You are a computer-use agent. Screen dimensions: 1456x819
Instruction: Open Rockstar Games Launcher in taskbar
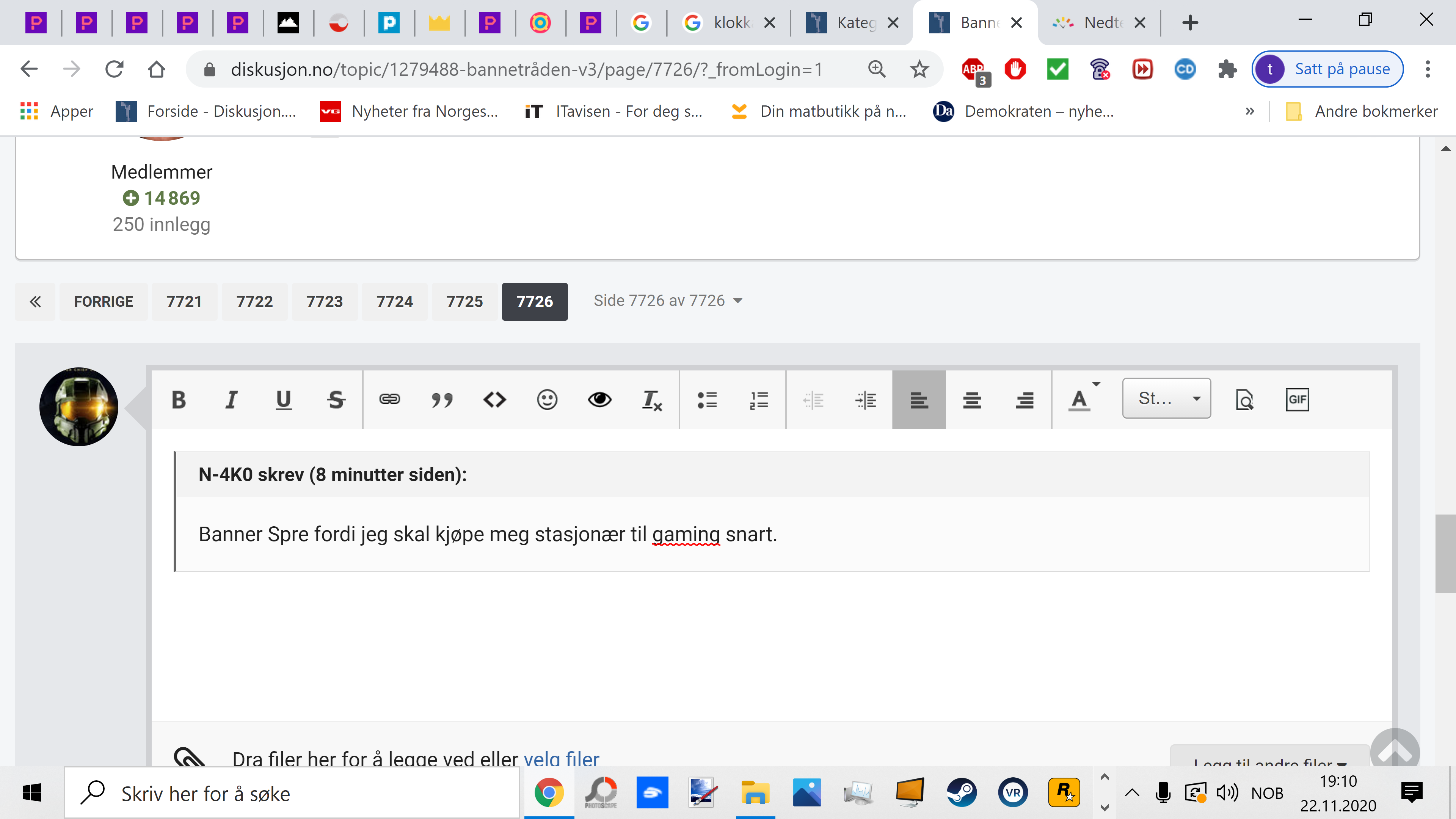click(1064, 793)
